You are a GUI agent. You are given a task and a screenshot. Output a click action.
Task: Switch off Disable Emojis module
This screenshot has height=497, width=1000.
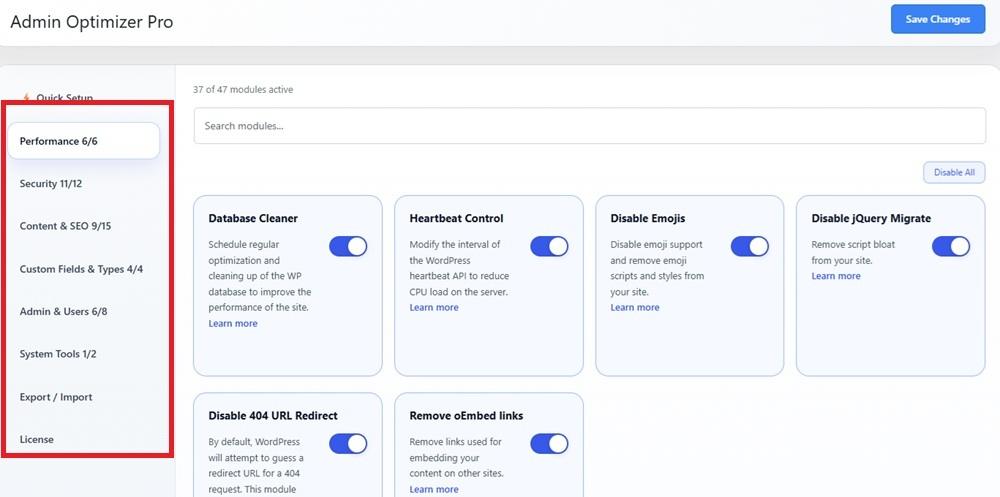point(750,246)
